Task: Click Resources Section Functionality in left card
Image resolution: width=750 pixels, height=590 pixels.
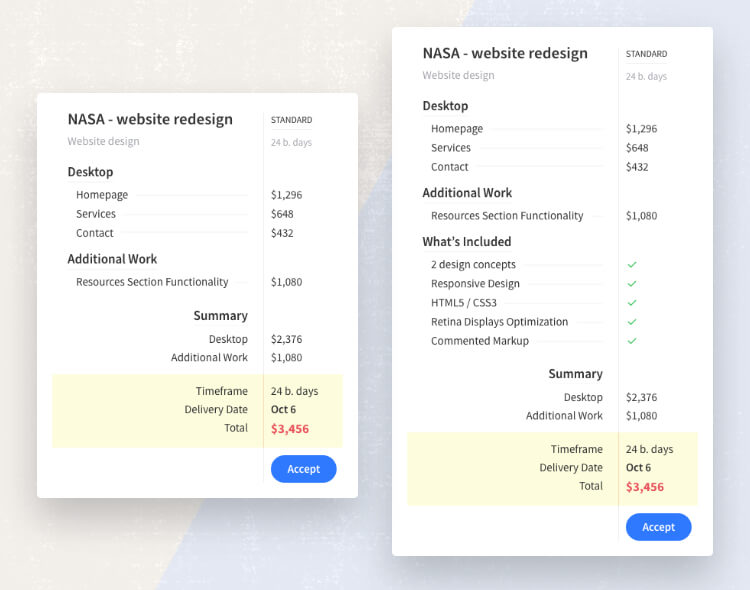Action: 152,282
